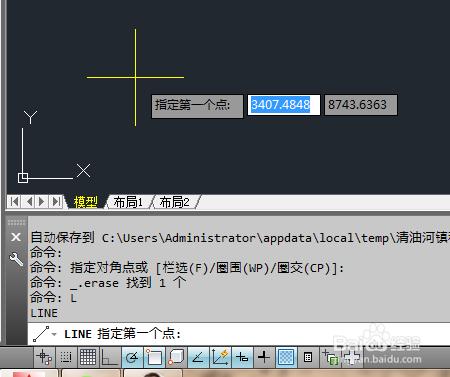Click X coordinate field 3407.4848
The image size is (450, 377).
284,105
